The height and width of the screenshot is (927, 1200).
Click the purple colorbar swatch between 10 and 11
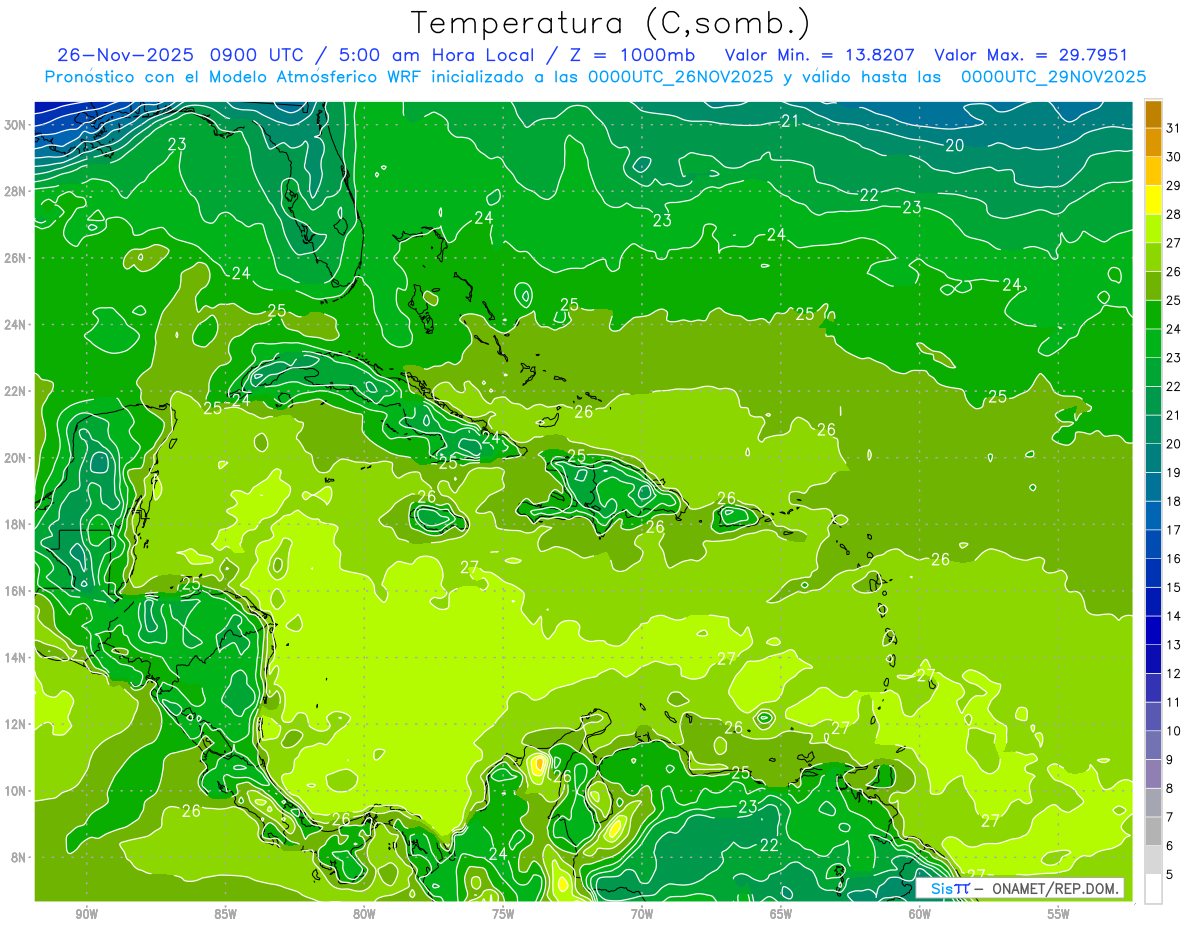click(x=1153, y=717)
